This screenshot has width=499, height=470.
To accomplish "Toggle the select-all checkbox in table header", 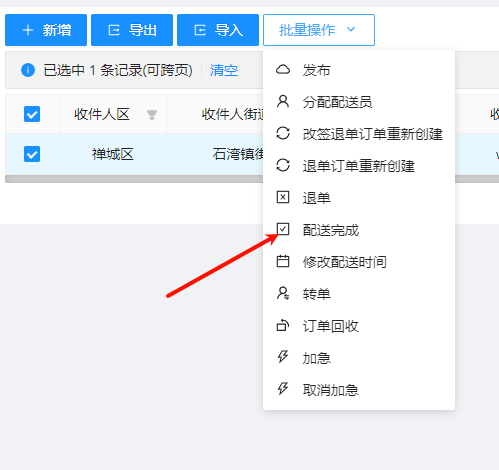I will (32, 114).
